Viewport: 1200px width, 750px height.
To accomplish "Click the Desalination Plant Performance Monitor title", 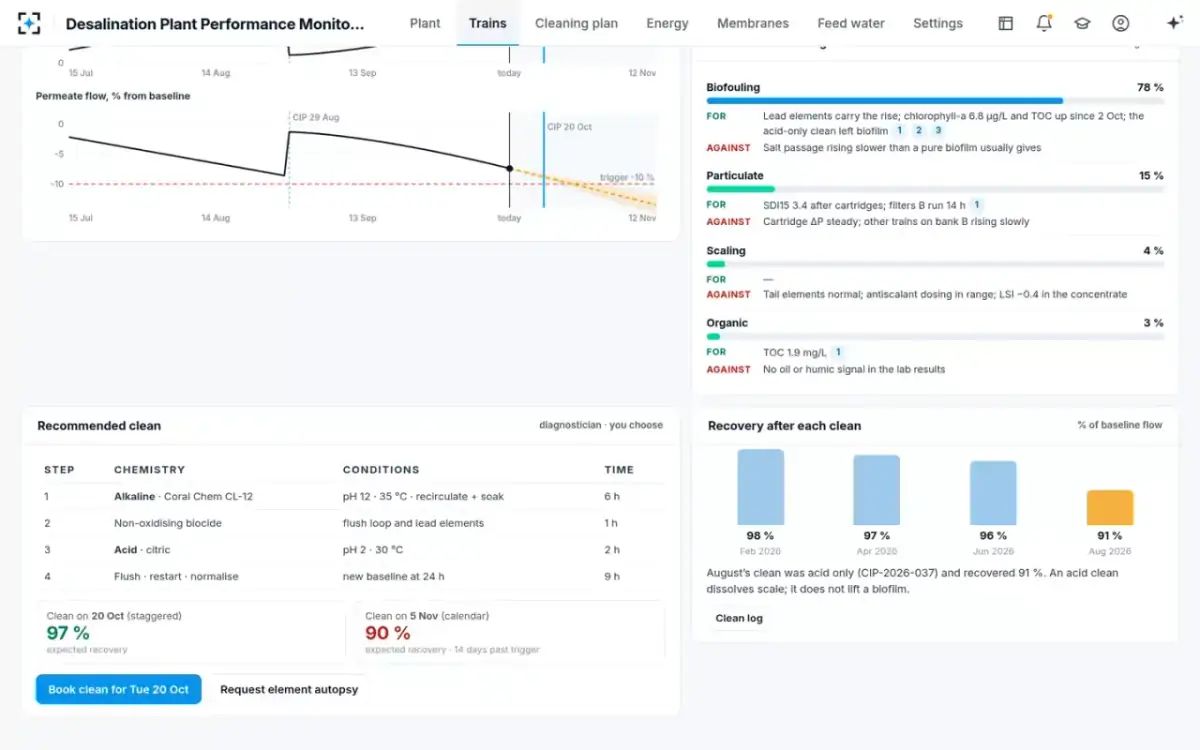I will (215, 23).
